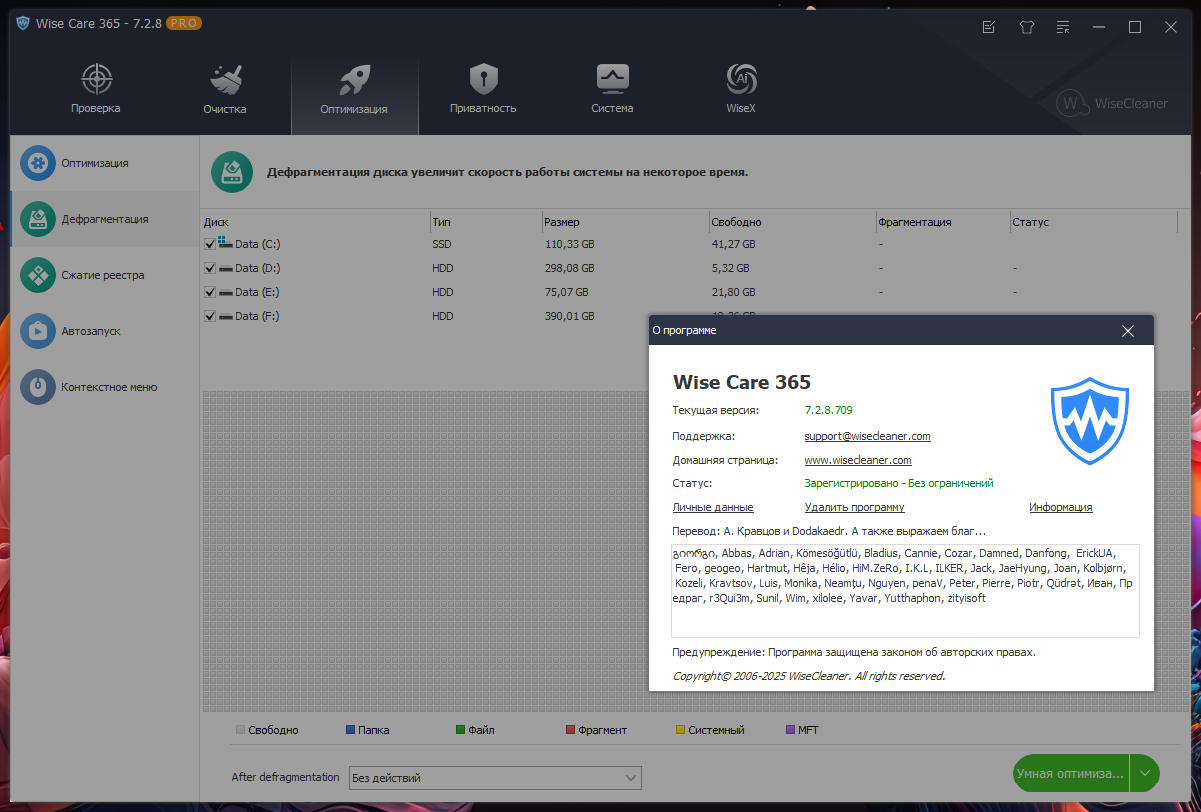Uncheck the Data (F:) drive checkbox
Image resolution: width=1201 pixels, height=812 pixels.
tap(210, 316)
